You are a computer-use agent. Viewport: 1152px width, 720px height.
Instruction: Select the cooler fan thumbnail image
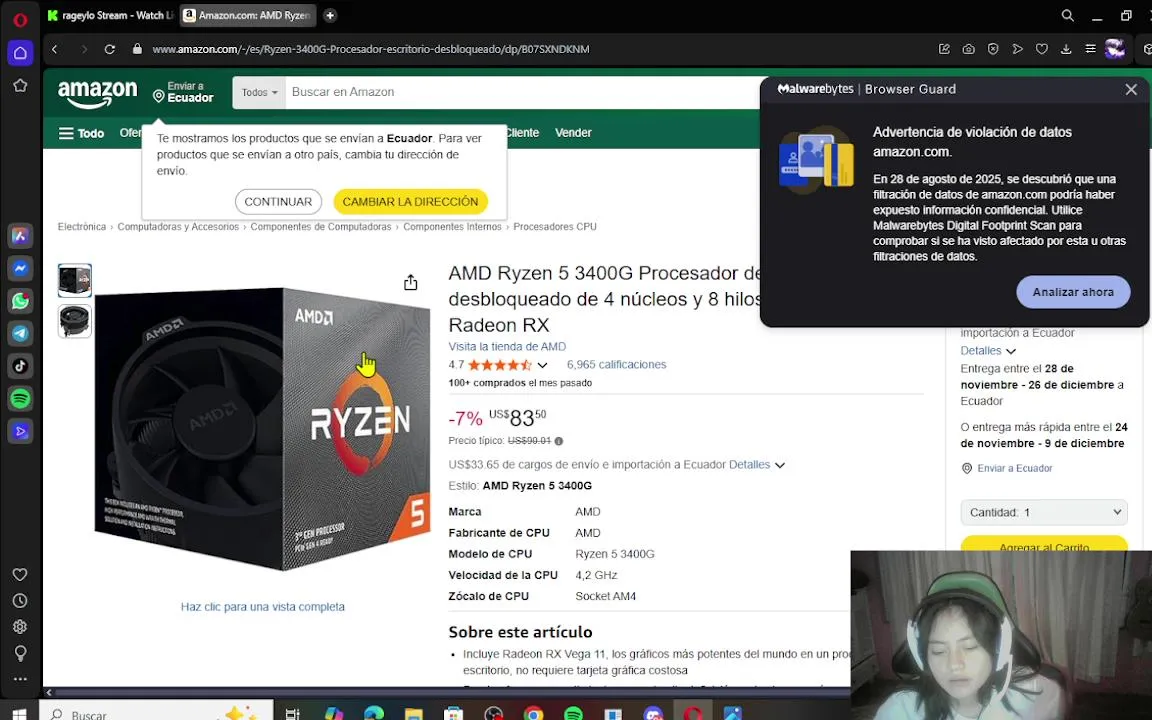(x=75, y=322)
